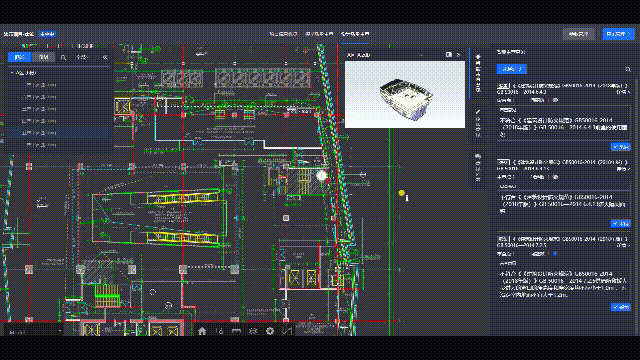Click the search icon in right review panel
This screenshot has width=640, height=360.
tap(628, 69)
